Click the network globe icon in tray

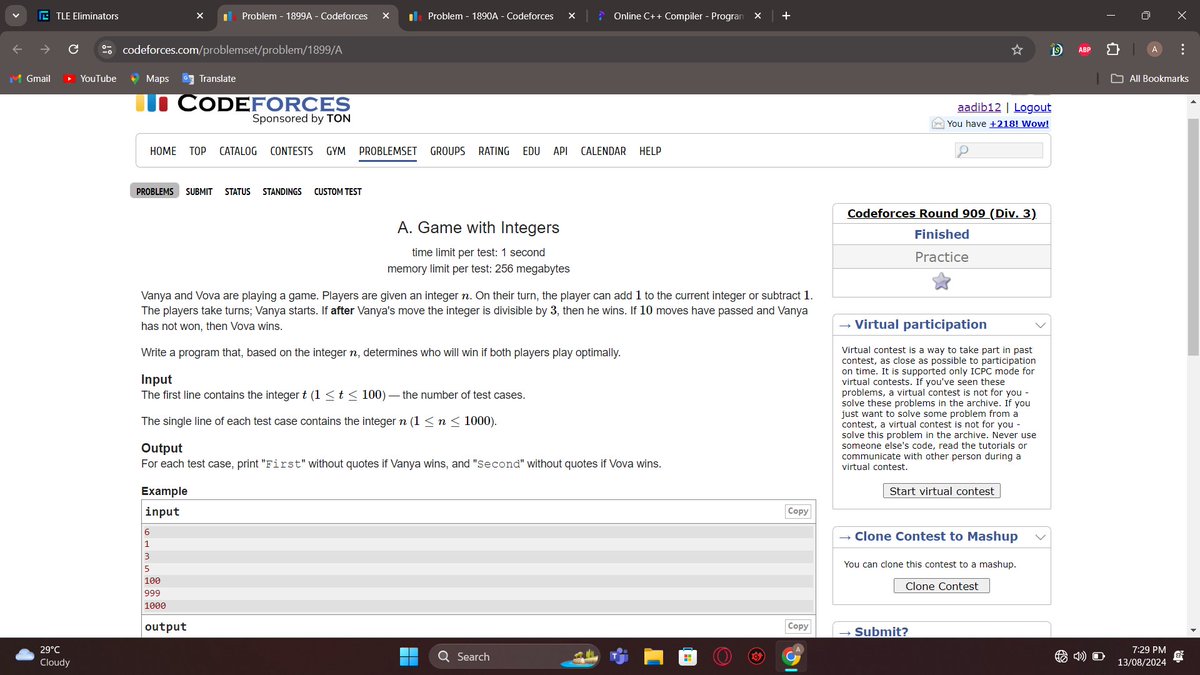click(x=1062, y=657)
